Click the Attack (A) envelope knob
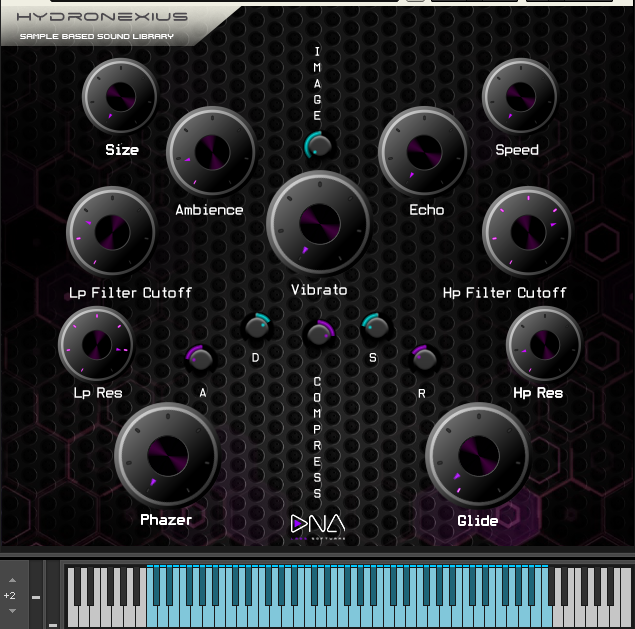Image resolution: width=635 pixels, height=629 pixels. click(200, 359)
